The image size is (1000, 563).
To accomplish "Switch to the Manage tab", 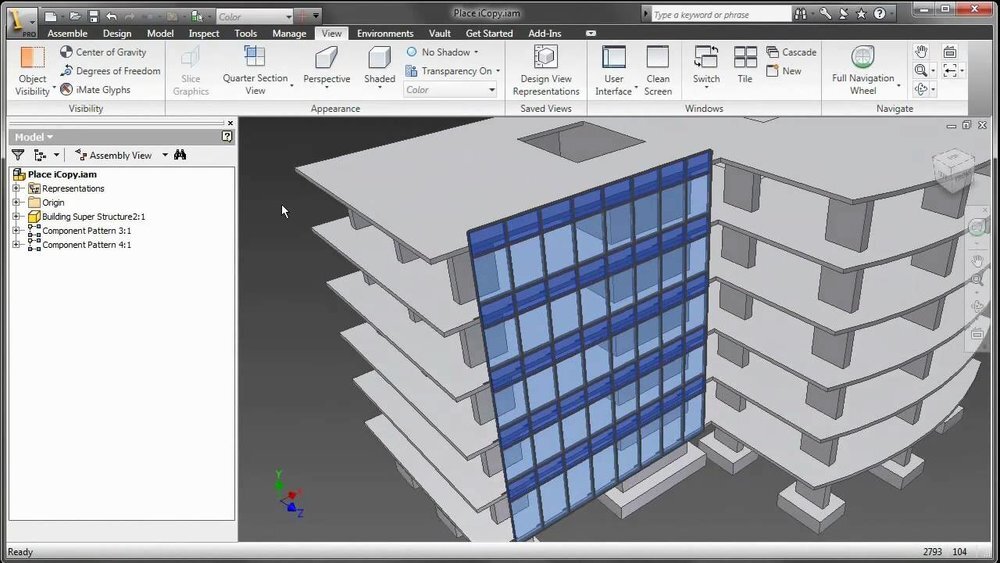I will pos(289,33).
